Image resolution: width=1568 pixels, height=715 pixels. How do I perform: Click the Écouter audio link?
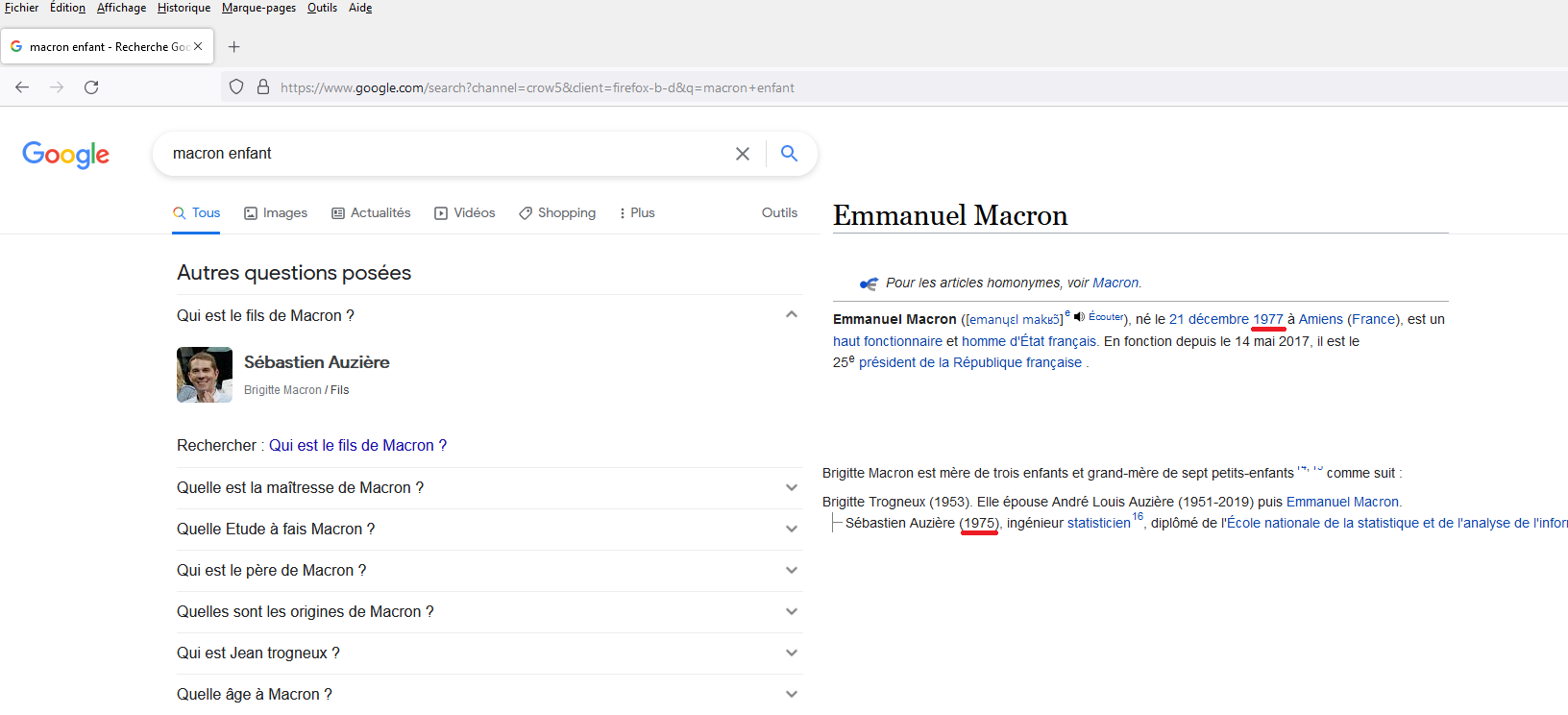pos(1105,317)
